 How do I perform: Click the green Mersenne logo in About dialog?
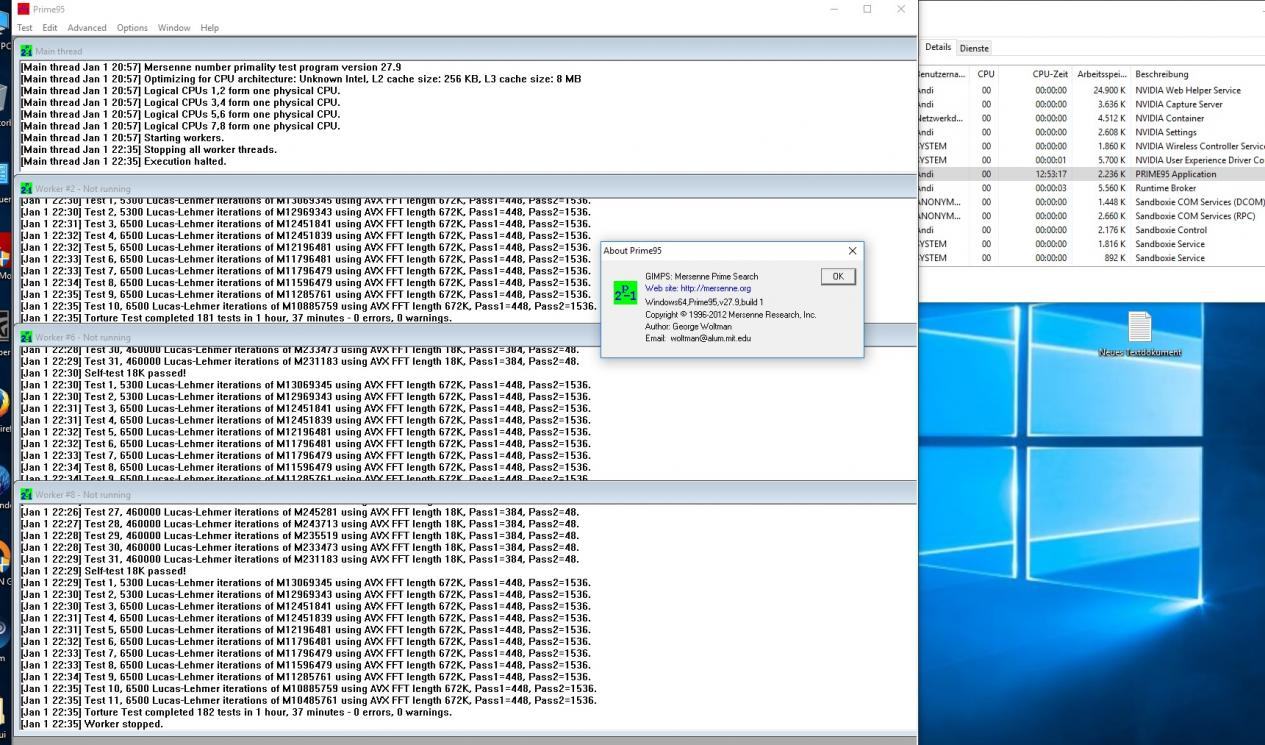[625, 292]
